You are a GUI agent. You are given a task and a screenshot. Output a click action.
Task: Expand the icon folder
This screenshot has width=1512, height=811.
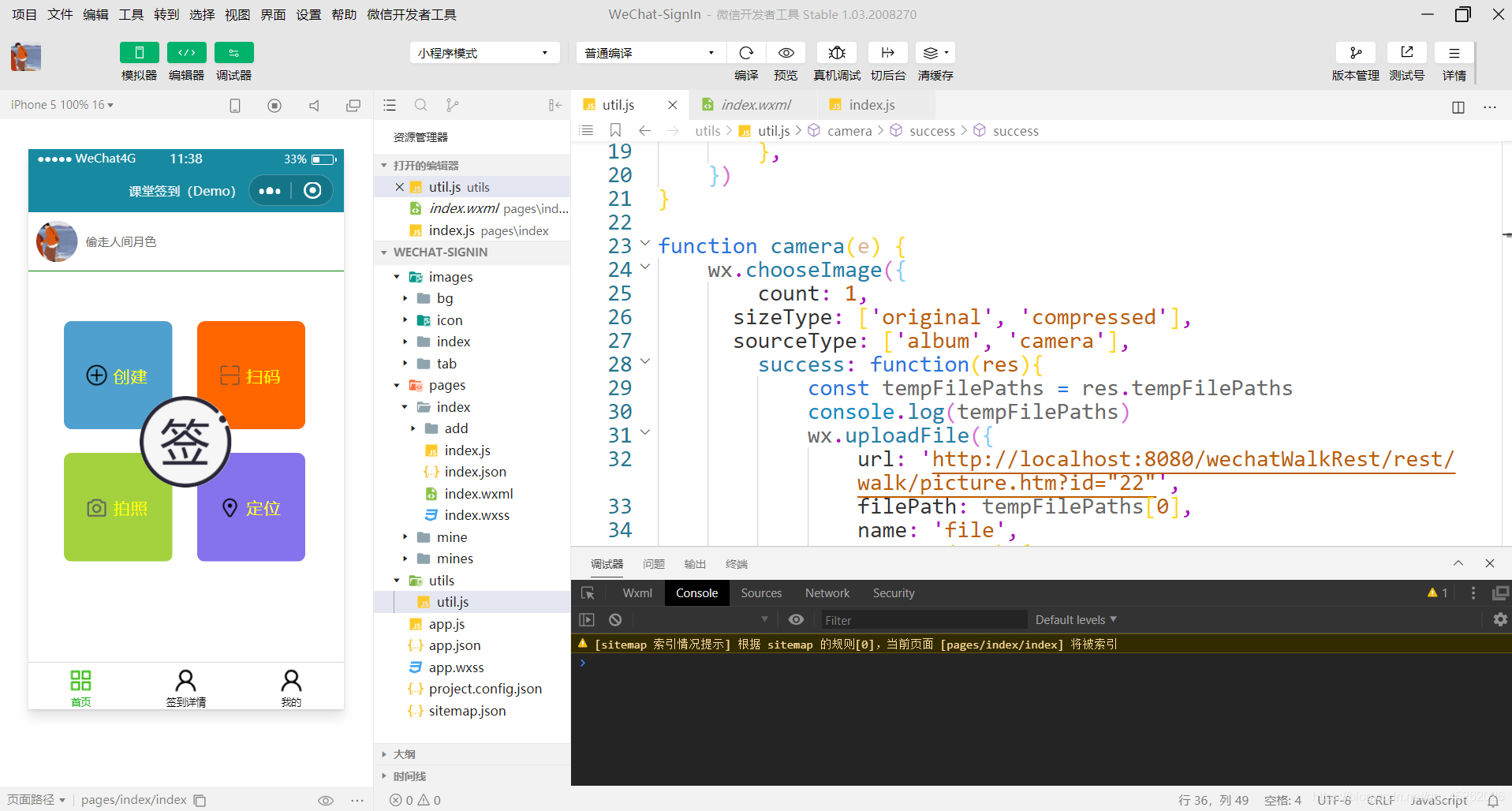(x=405, y=320)
